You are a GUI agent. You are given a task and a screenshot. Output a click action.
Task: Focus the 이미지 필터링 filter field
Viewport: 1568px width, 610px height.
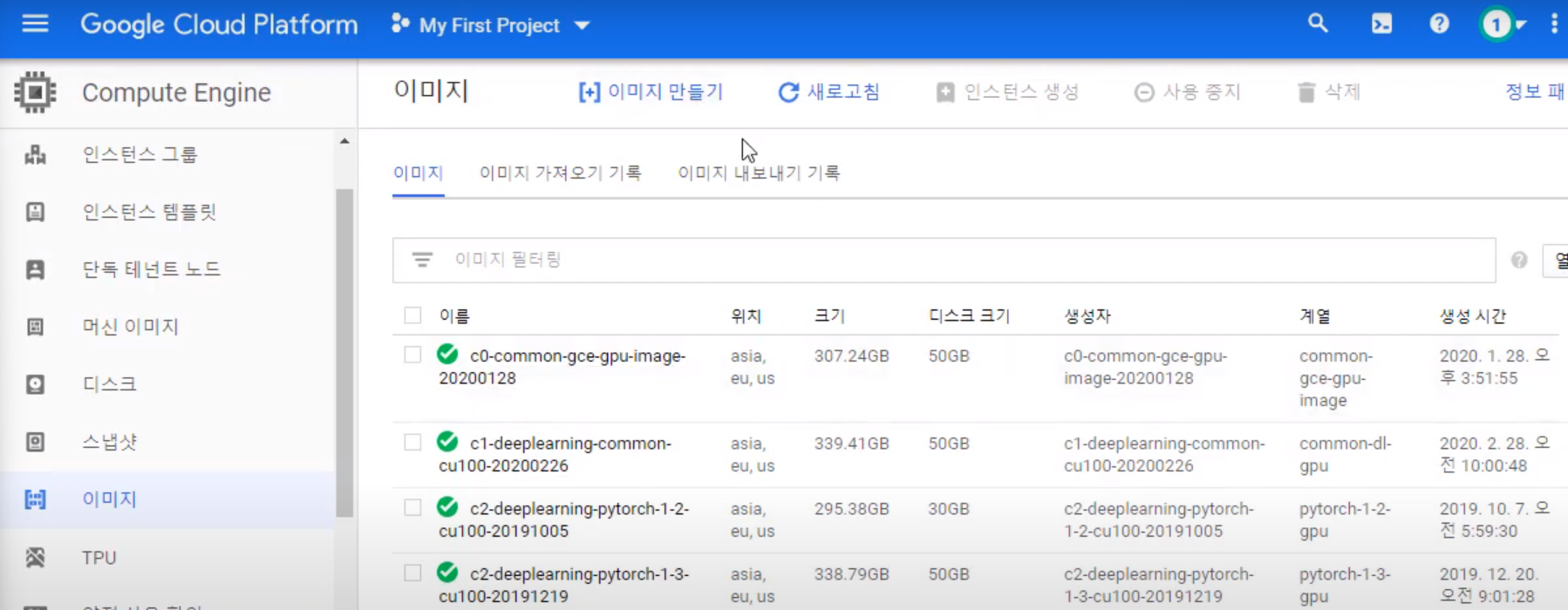944,260
